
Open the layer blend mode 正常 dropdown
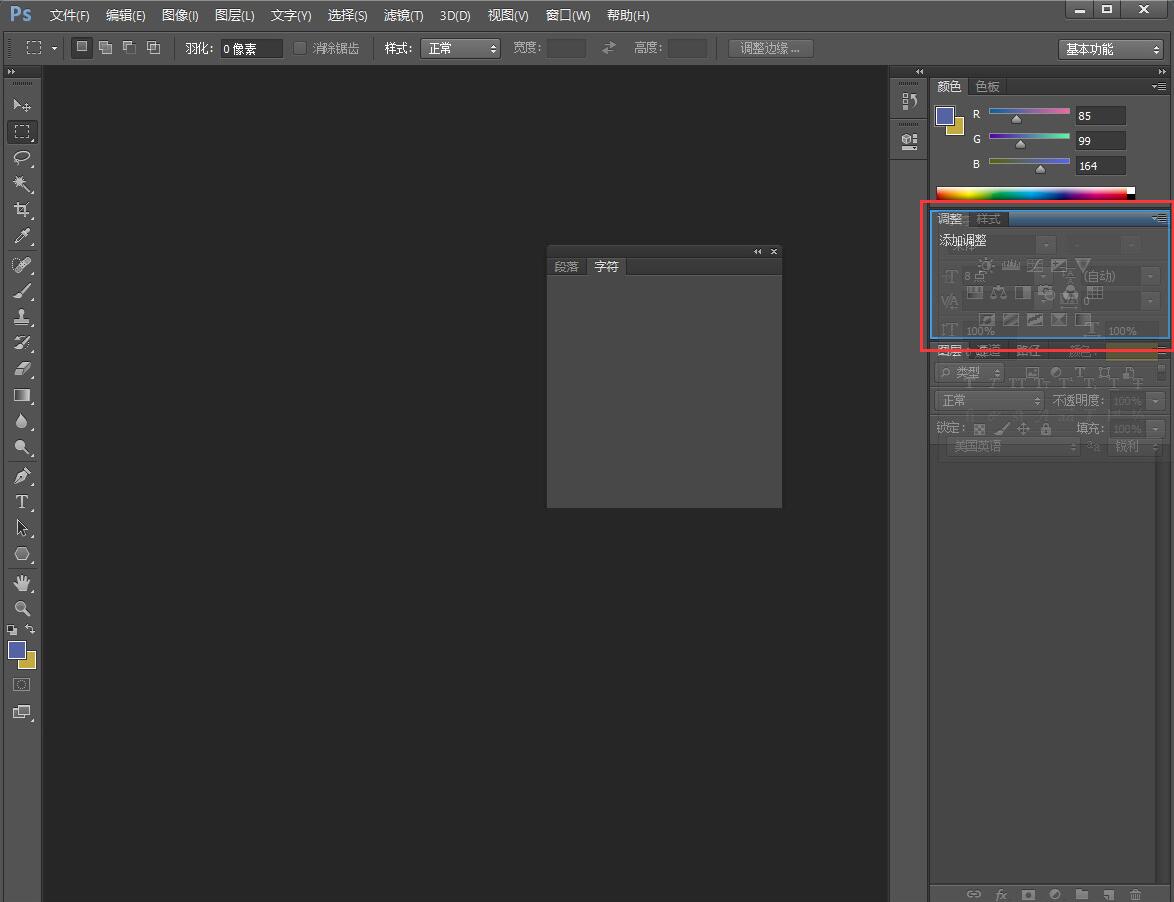(989, 400)
